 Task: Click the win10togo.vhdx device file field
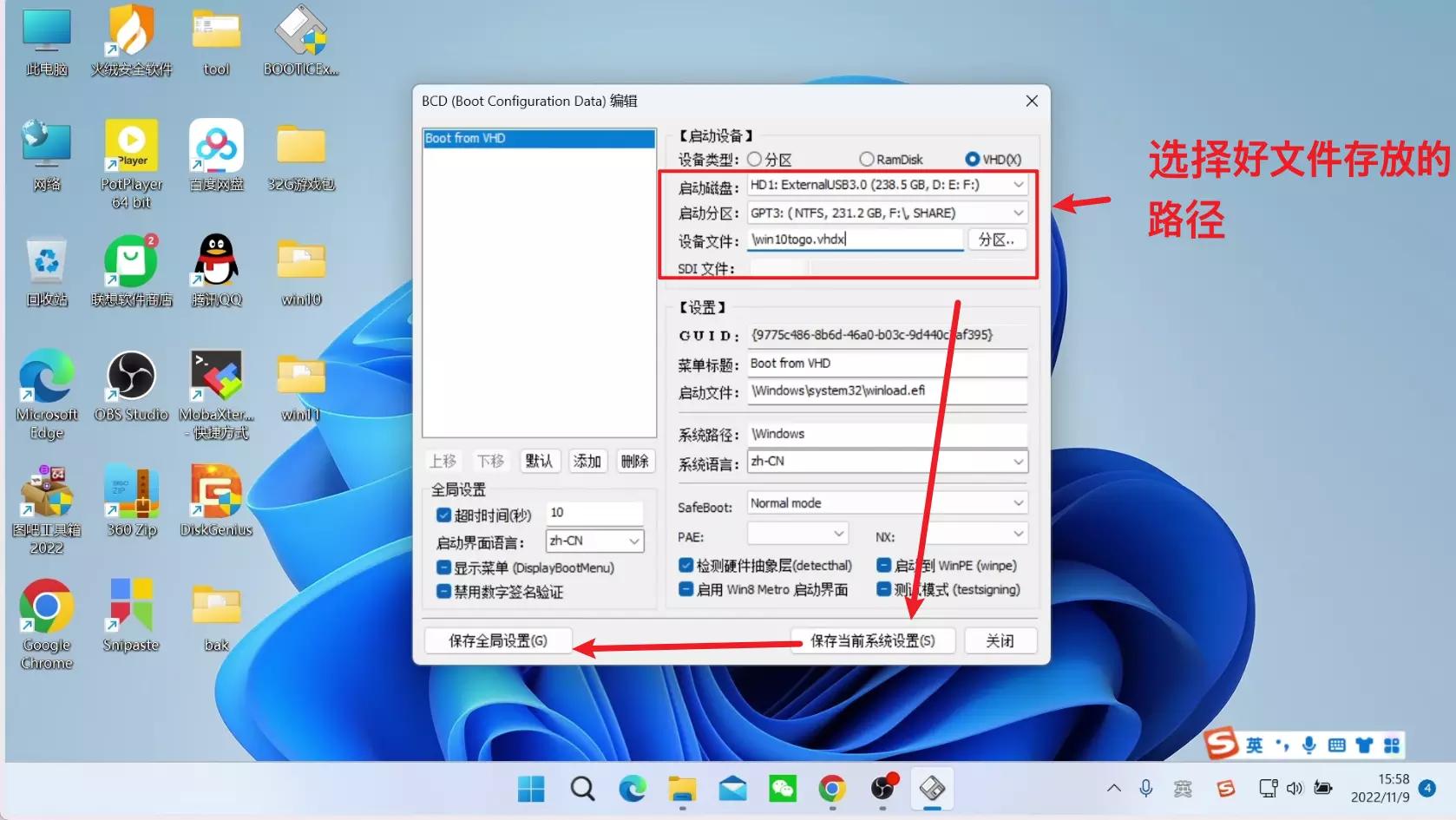[x=854, y=239]
